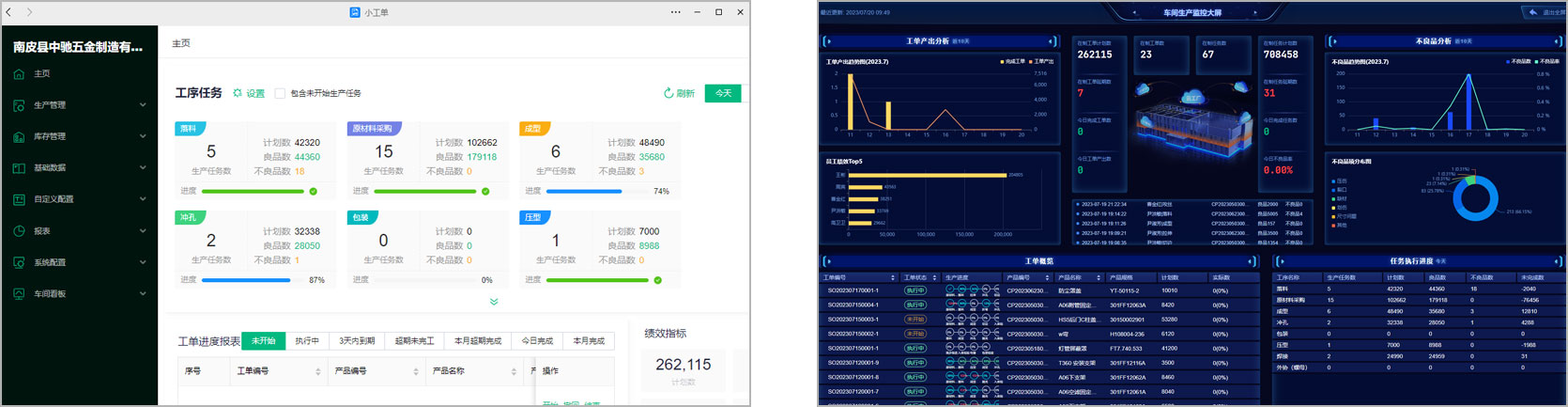Viewport: 1568px width, 407px height.
Task: Click the 主页 home icon in sidebar
Action: coord(19,74)
